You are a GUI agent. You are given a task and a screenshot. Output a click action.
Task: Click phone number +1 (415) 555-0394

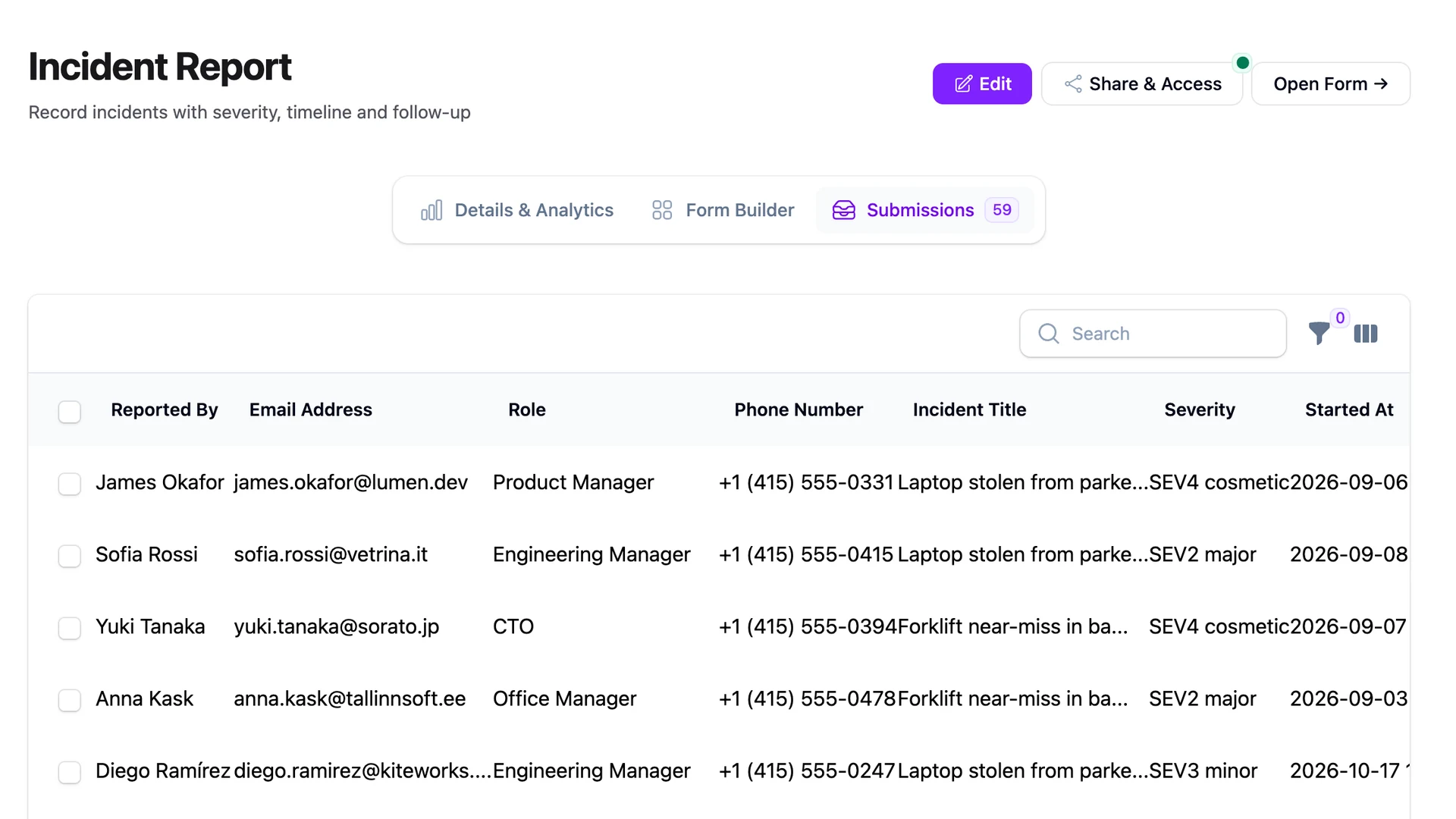[x=808, y=626]
